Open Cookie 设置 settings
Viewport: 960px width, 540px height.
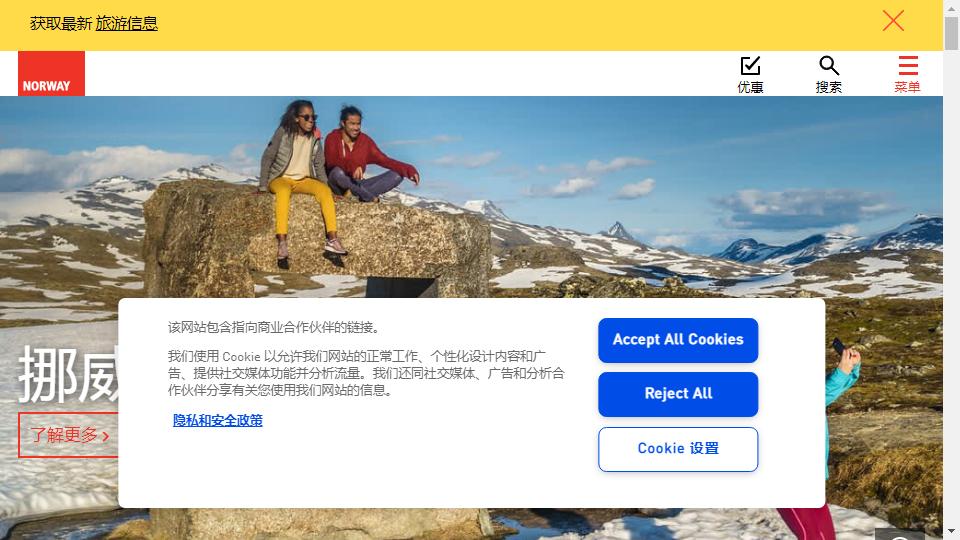[x=678, y=449]
